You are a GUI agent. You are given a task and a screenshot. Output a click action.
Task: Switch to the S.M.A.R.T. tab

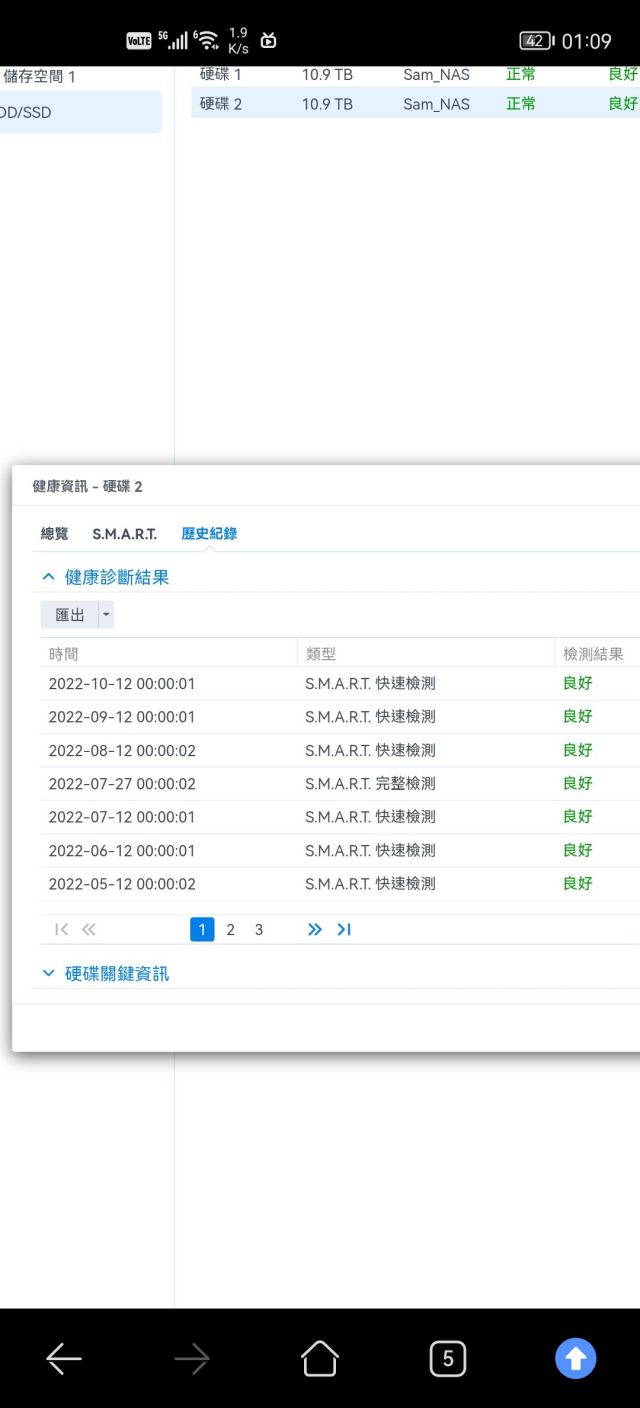click(x=124, y=534)
